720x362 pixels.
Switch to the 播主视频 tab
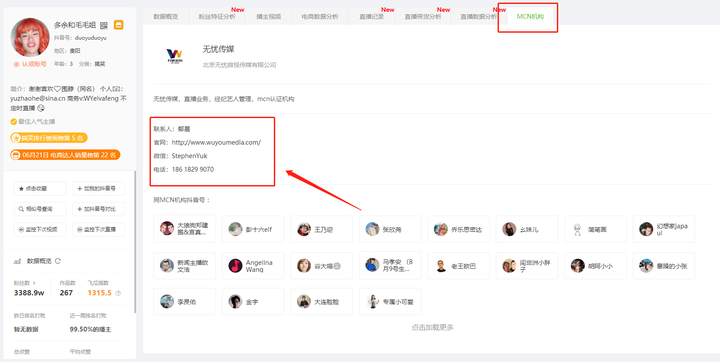click(x=269, y=17)
